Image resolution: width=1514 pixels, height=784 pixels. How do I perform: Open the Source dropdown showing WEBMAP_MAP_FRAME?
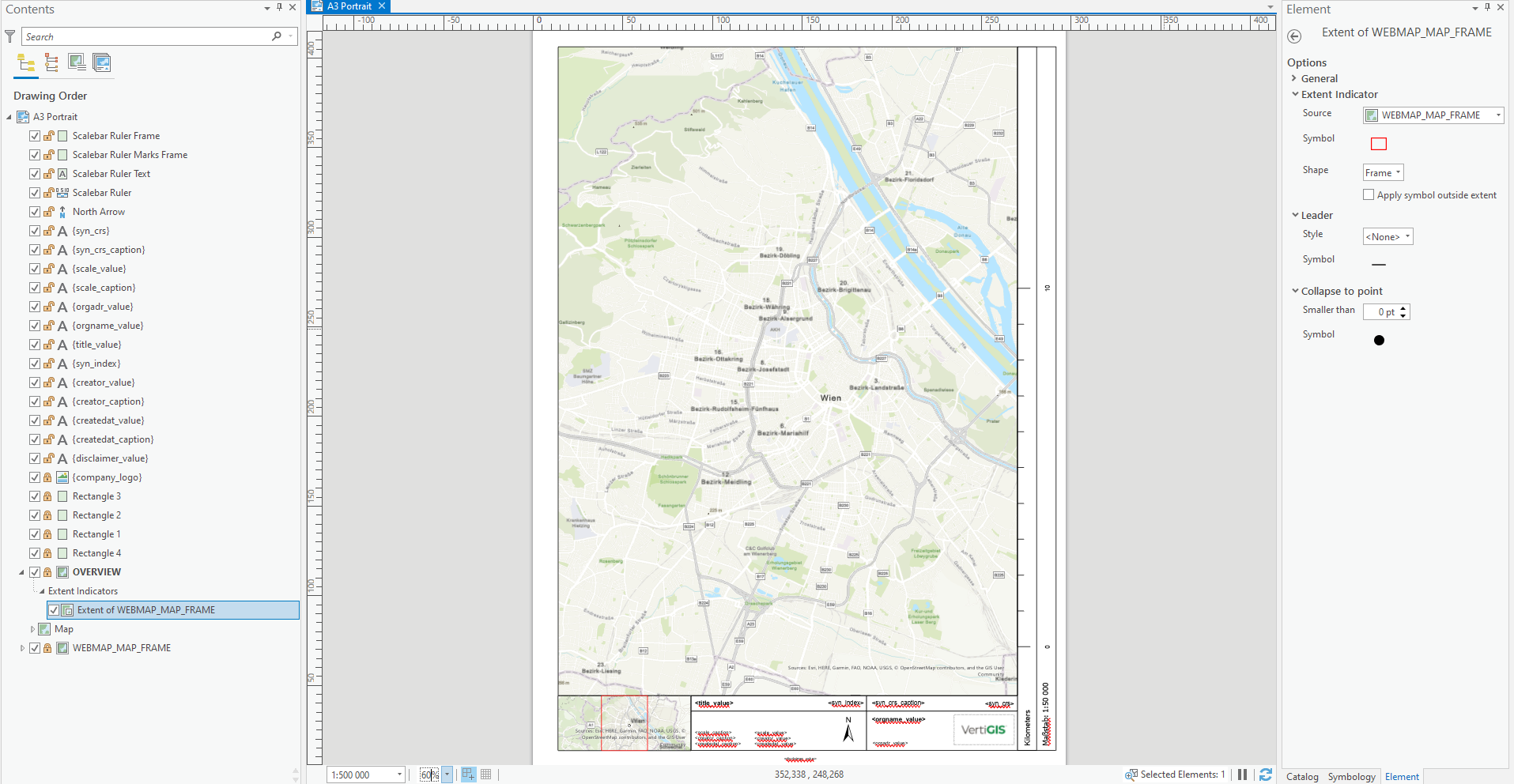pos(1497,115)
